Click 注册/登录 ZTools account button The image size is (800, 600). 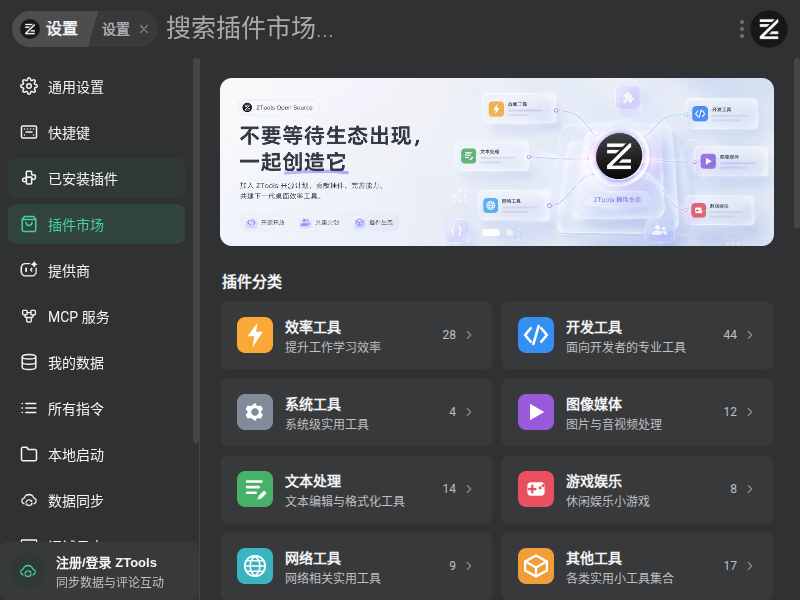point(99,571)
